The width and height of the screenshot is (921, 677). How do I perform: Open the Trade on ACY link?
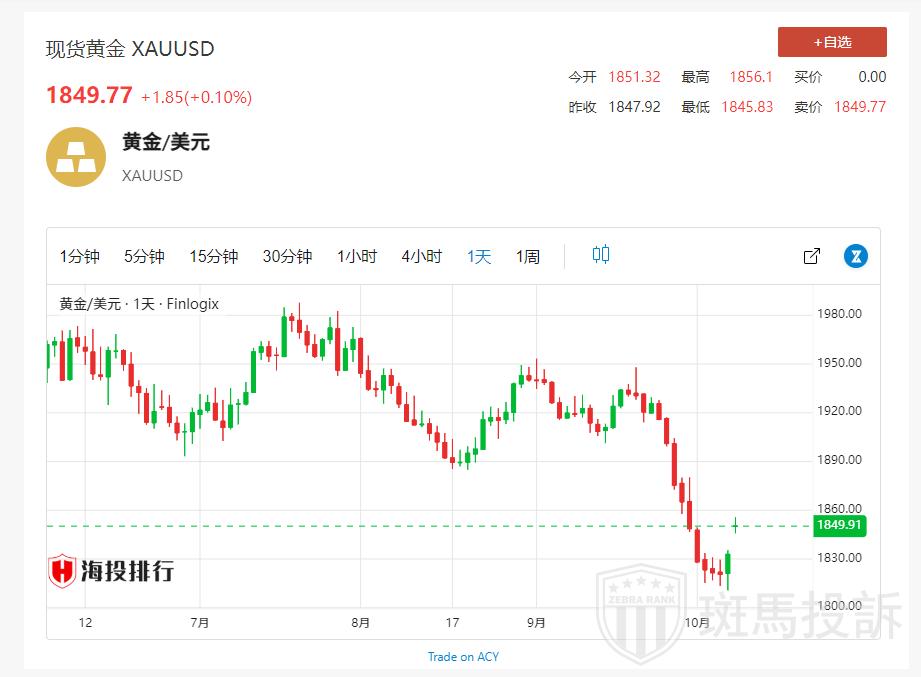click(463, 657)
